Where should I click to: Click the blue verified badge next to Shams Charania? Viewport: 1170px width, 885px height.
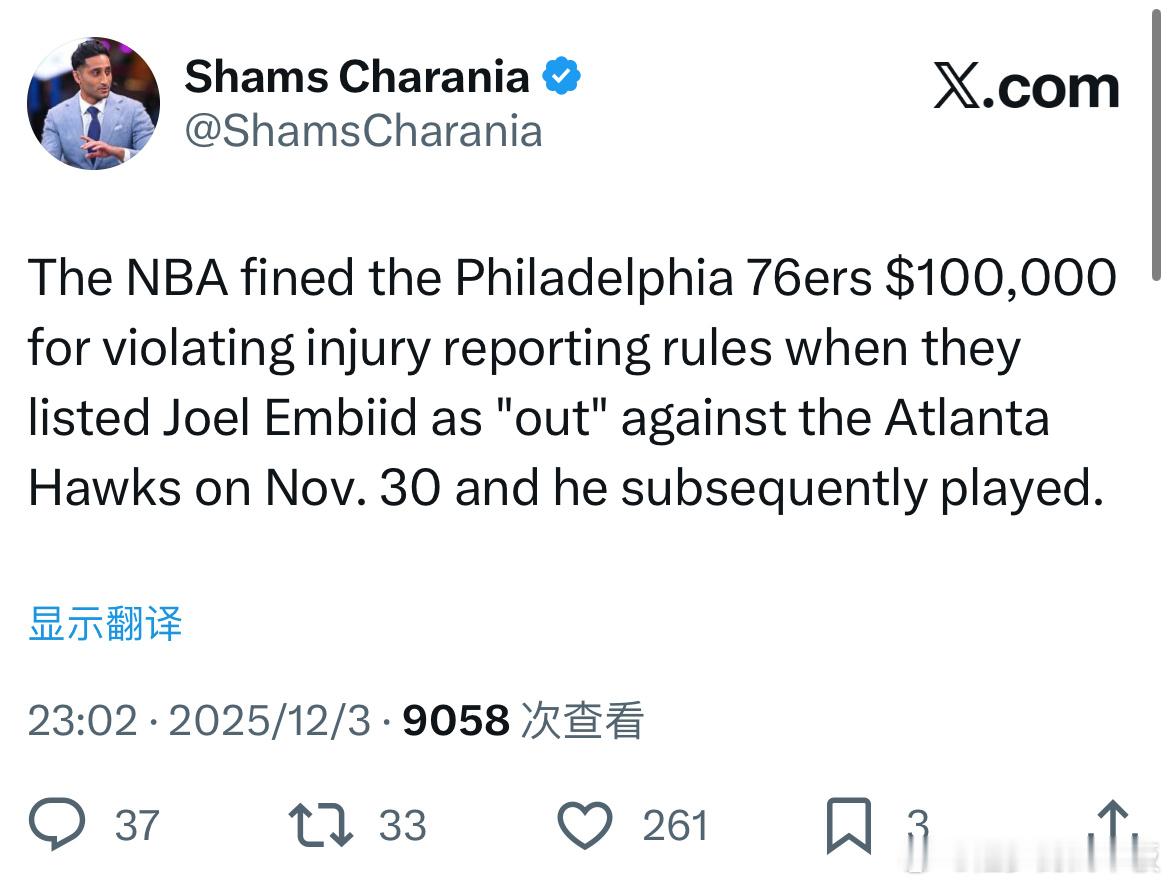[561, 74]
